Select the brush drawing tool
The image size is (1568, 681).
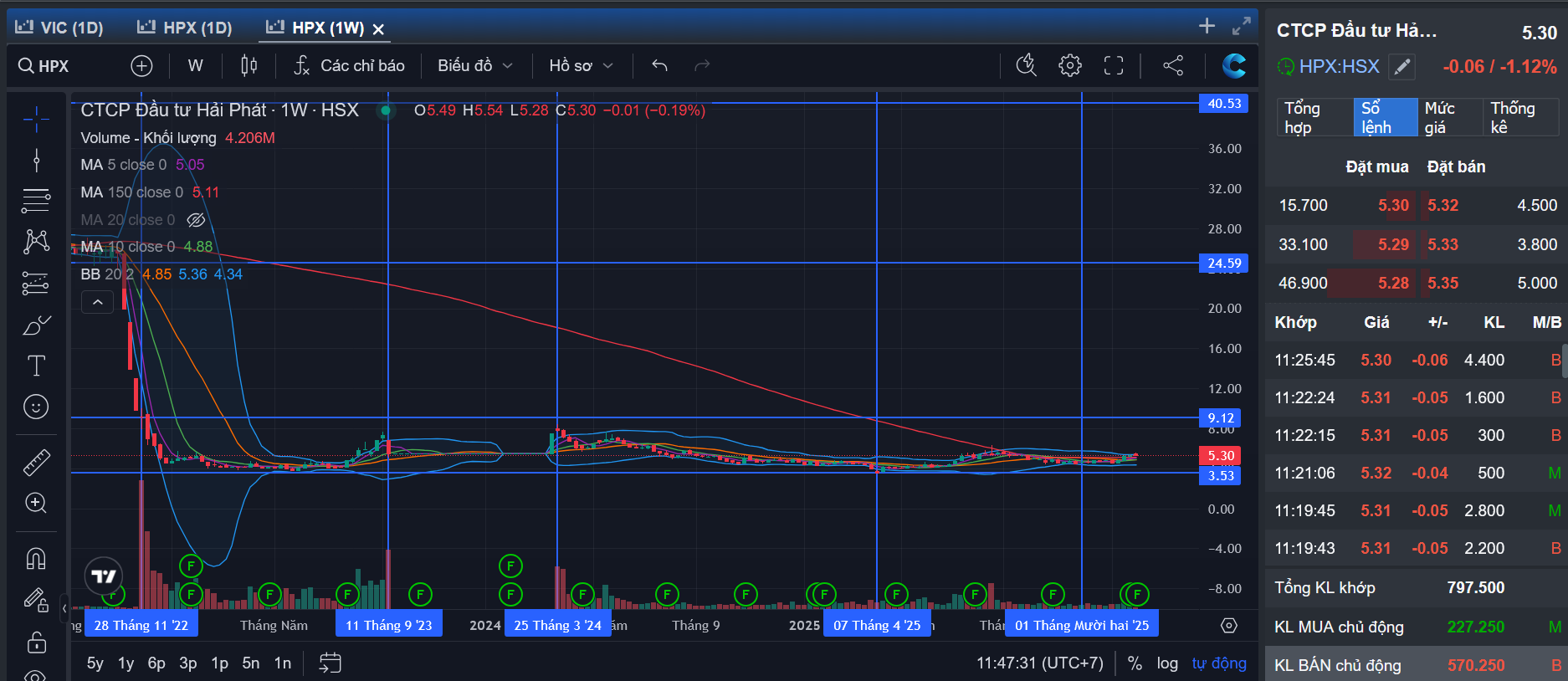tap(36, 325)
